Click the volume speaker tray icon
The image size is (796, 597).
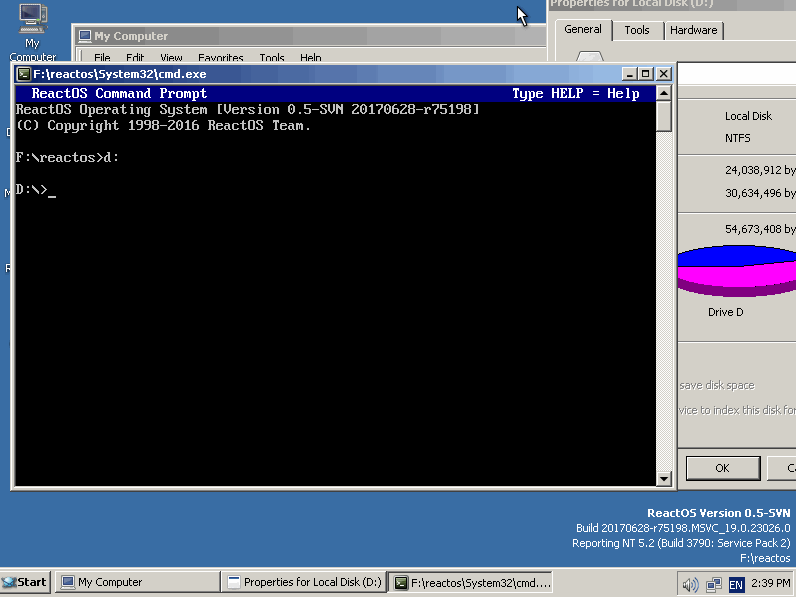coord(690,585)
